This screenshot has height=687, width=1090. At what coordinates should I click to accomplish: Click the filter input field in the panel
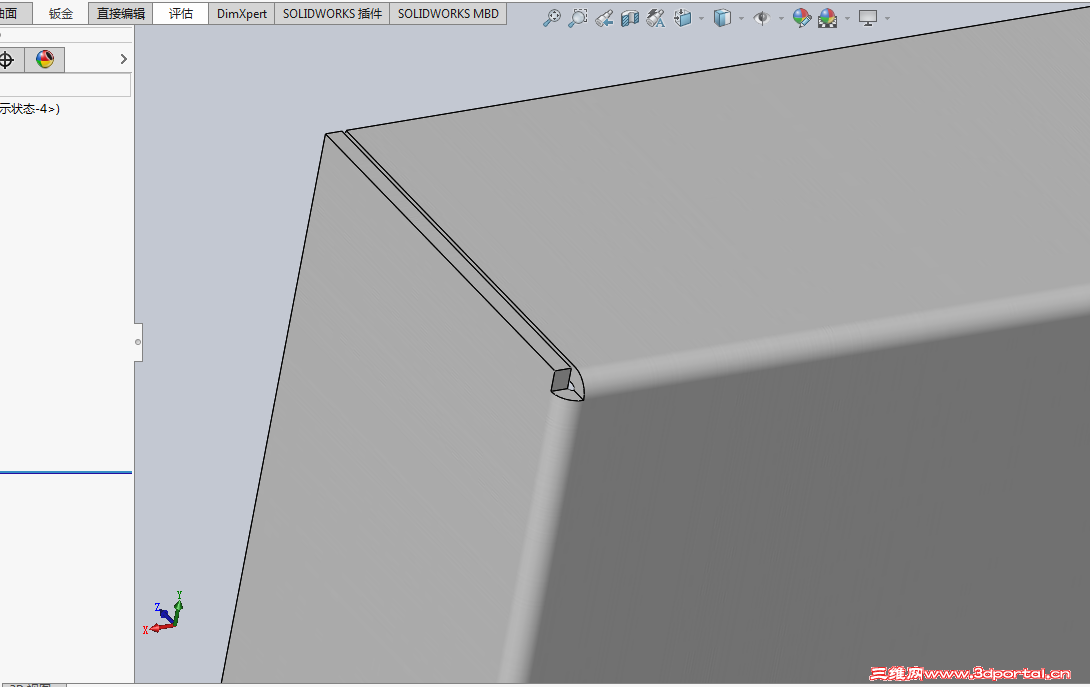(x=65, y=85)
